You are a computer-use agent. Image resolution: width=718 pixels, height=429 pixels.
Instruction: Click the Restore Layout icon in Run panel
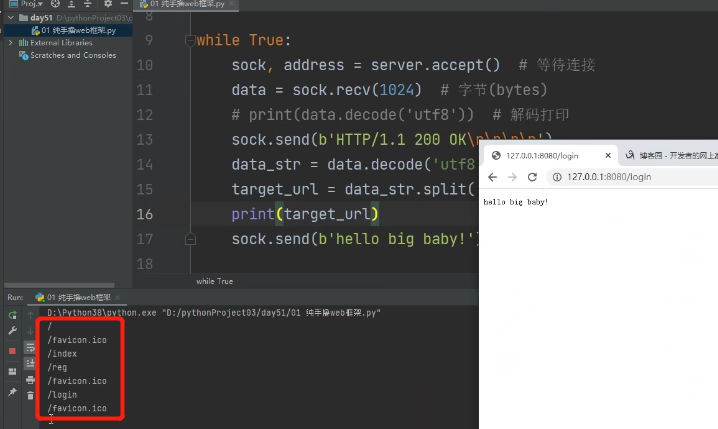point(12,371)
